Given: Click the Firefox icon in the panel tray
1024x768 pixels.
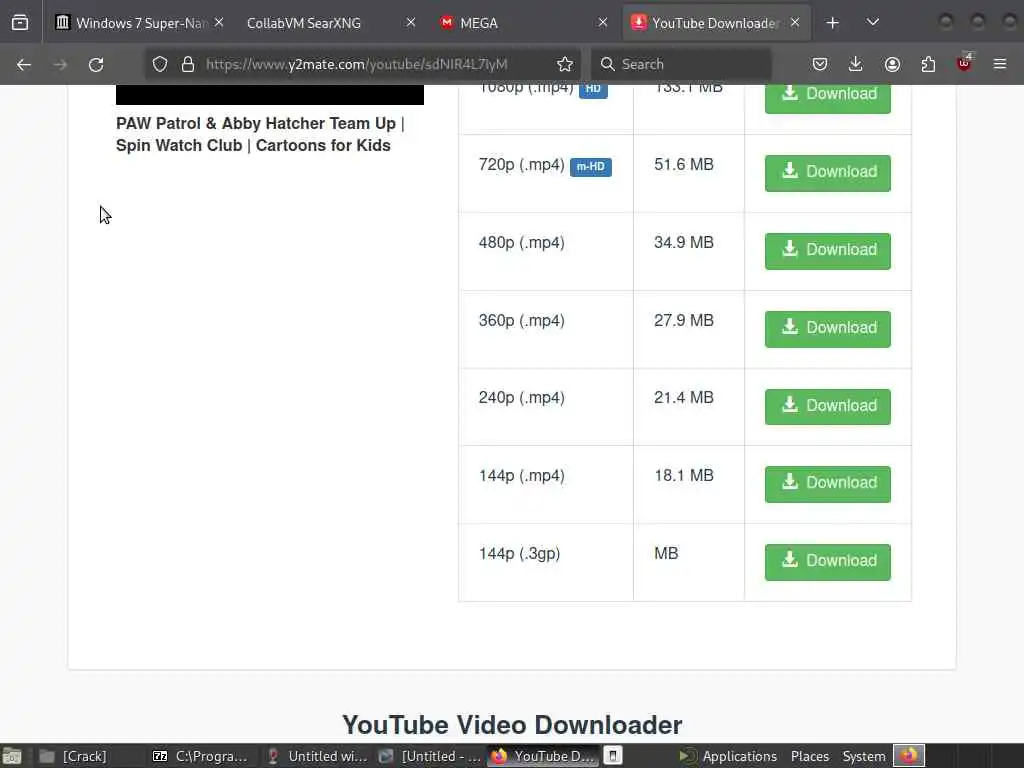Looking at the screenshot, I should pyautogui.click(x=909, y=756).
